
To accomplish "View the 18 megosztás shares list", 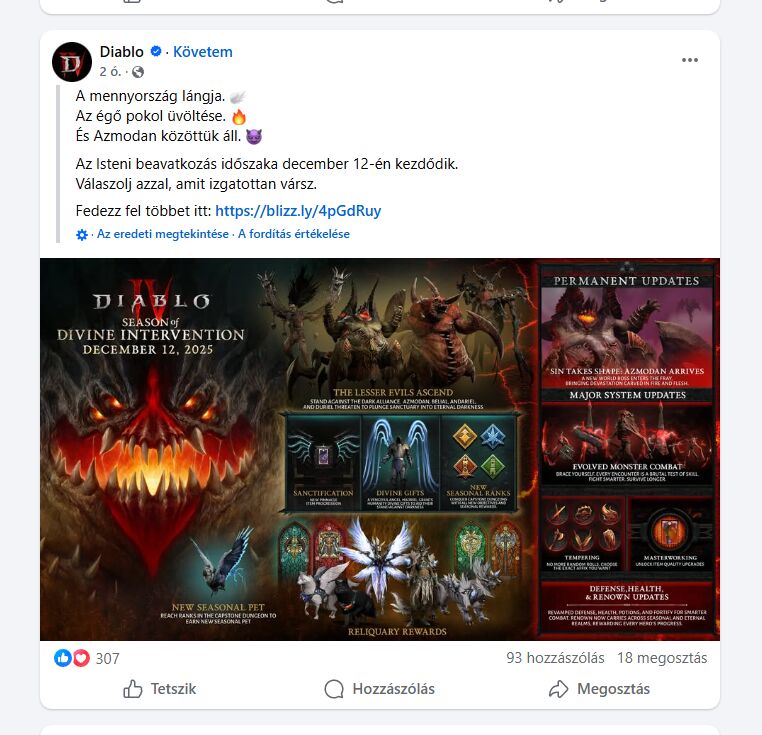I will [662, 658].
